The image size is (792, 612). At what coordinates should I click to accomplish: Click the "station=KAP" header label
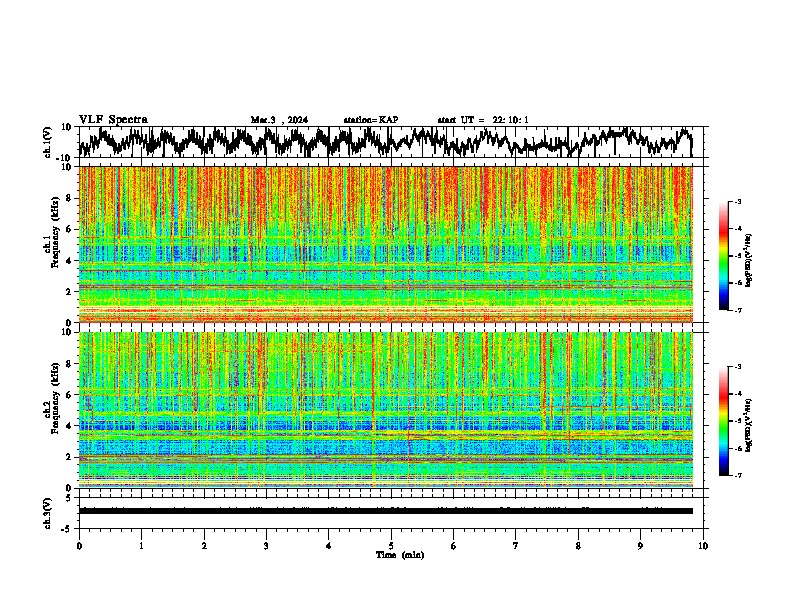pos(371,120)
